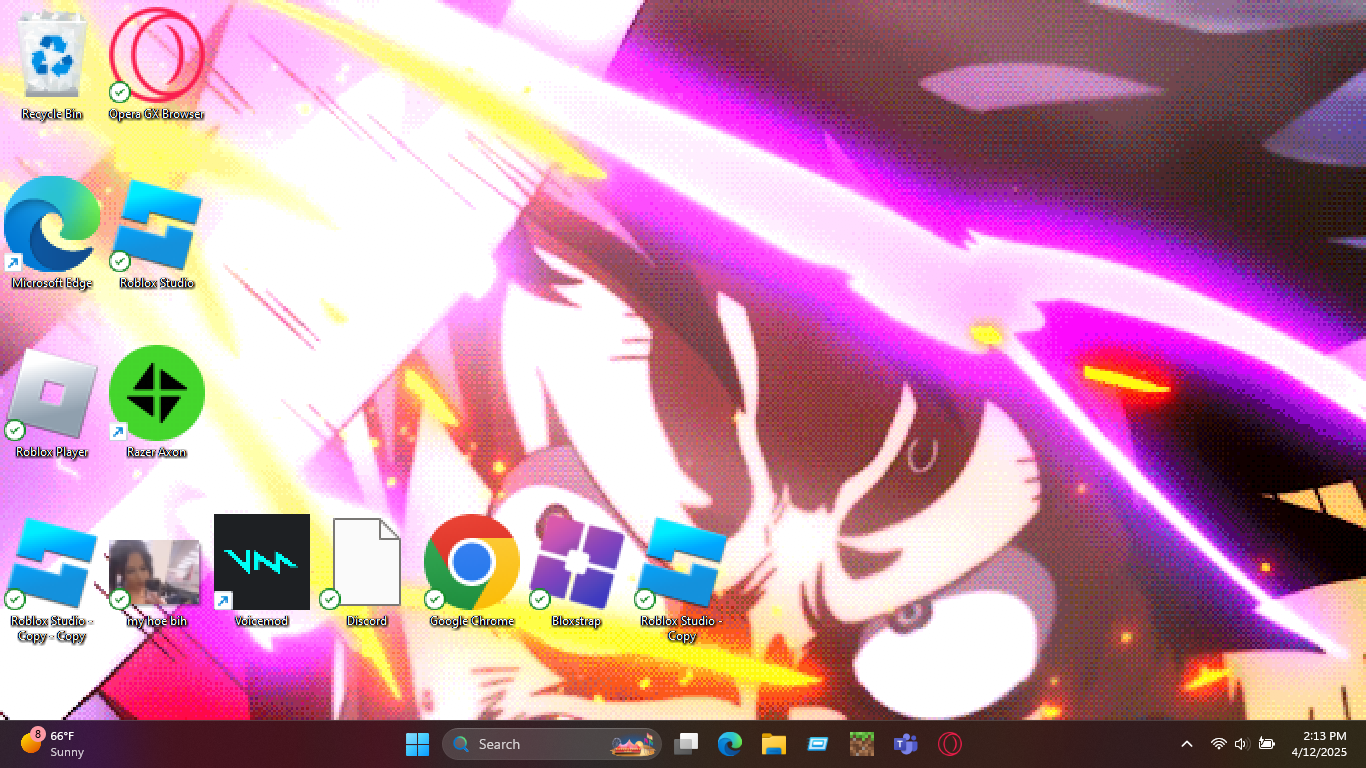The height and width of the screenshot is (768, 1366).
Task: Select the desktop icon labeled exactly 'Roblox Studio'
Action: (157, 233)
